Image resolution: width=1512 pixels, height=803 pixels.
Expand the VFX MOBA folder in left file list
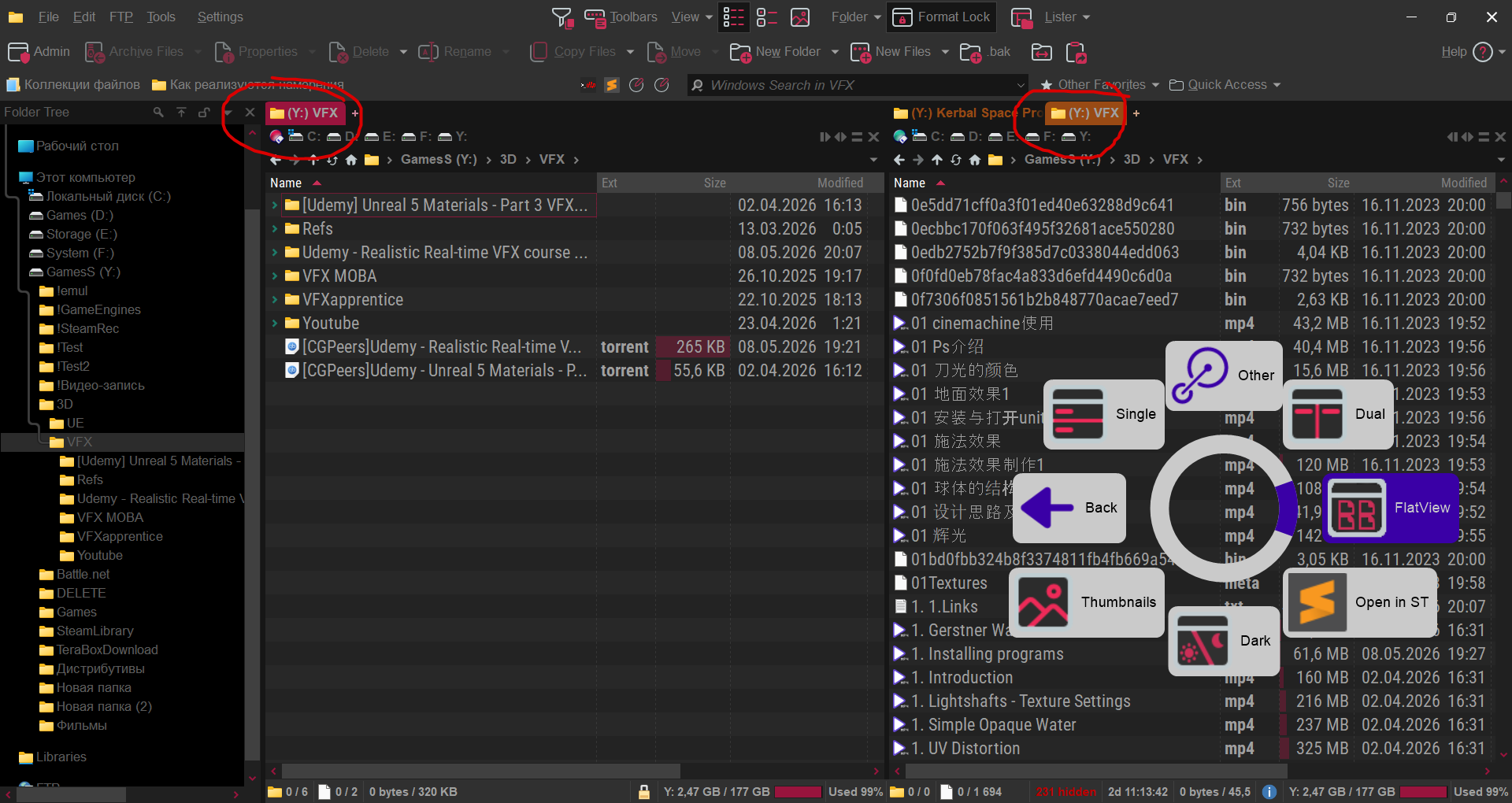click(x=274, y=276)
